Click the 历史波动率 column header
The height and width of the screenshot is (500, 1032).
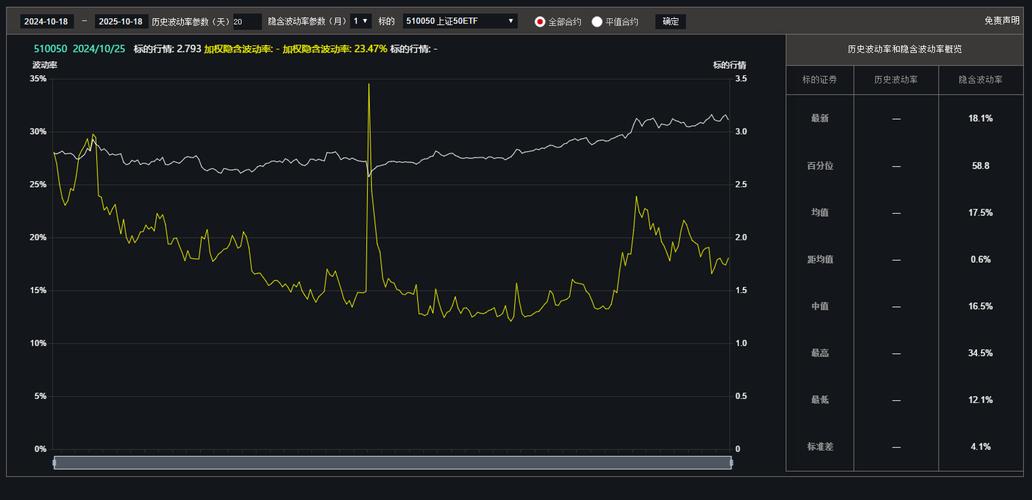pyautogui.click(x=895, y=79)
